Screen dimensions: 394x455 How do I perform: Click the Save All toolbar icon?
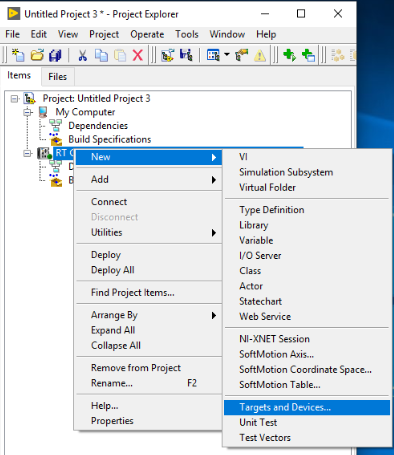(55, 55)
